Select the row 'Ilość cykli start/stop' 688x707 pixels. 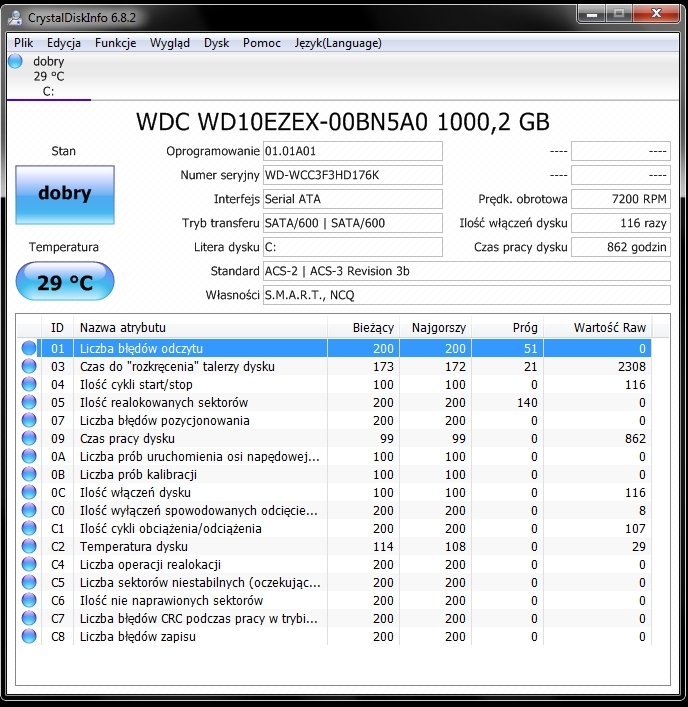334,384
